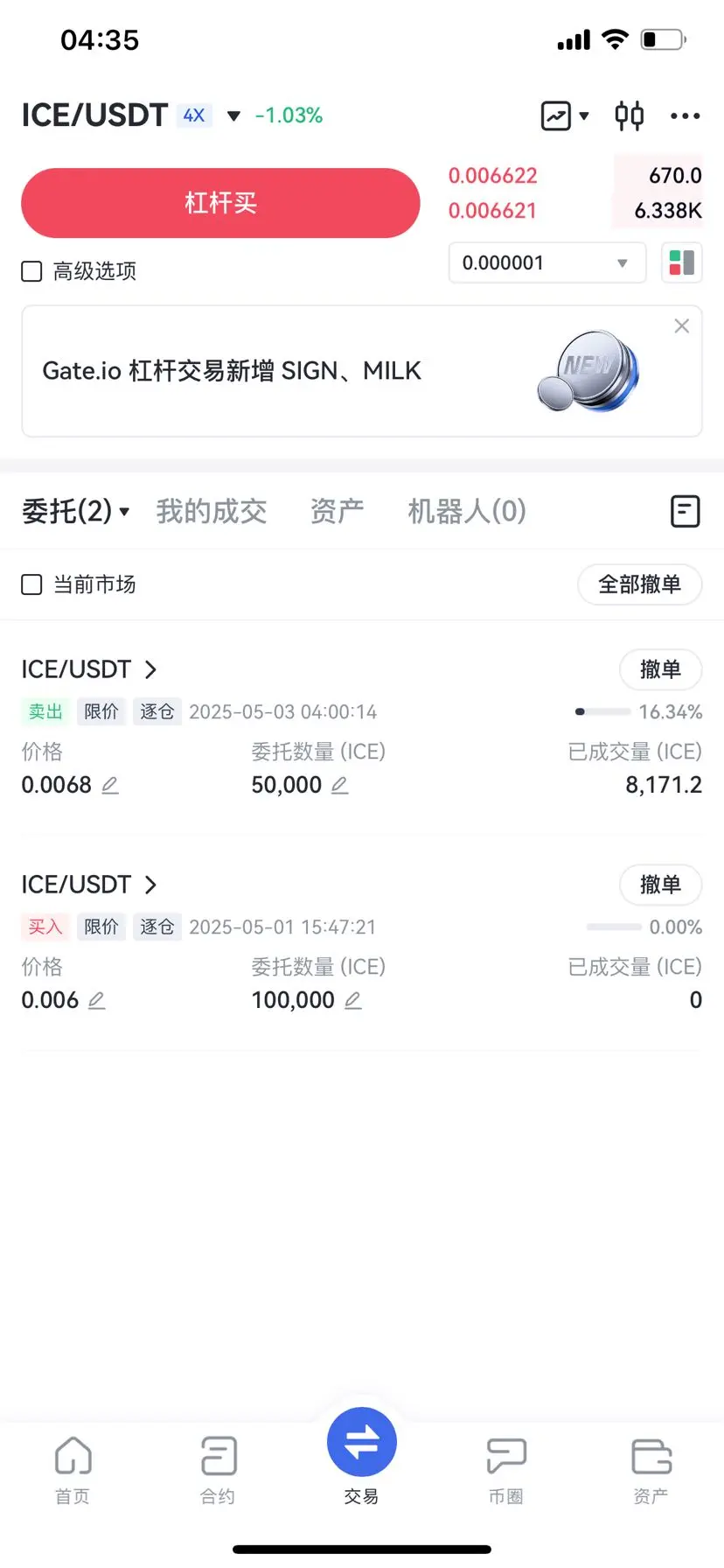
Task: Enable 高级选项 checkbox
Action: tap(31, 271)
